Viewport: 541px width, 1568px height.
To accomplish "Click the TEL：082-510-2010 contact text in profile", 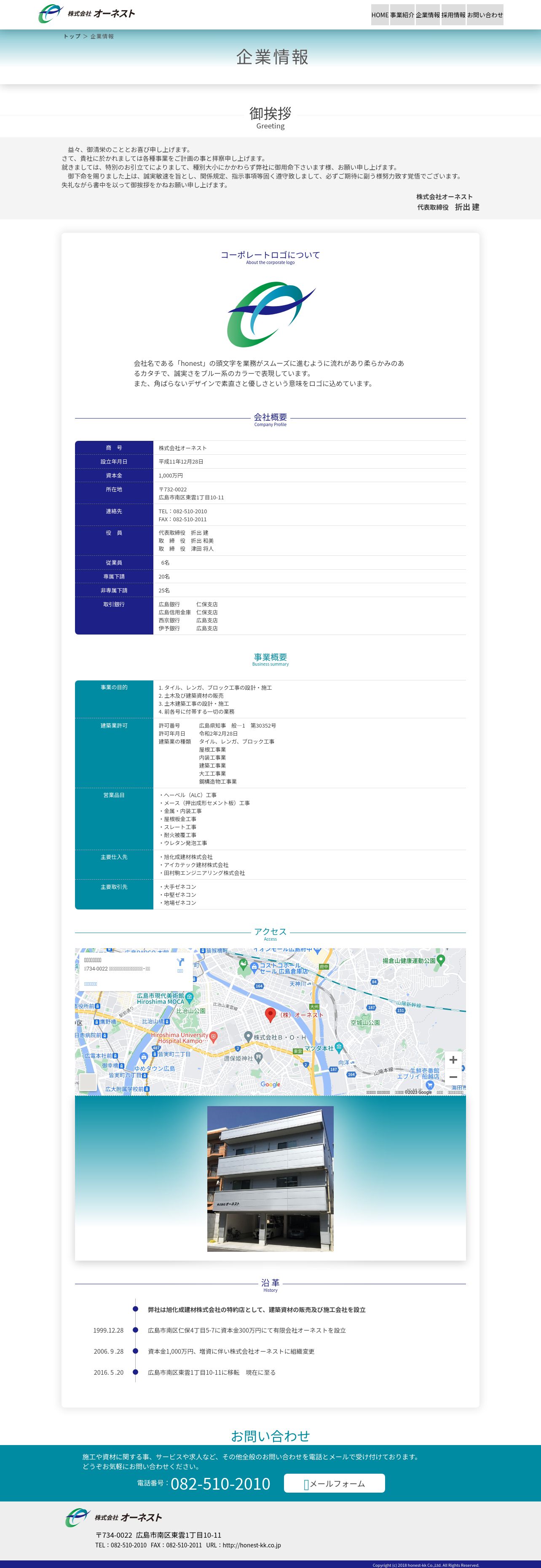I will coord(183,511).
